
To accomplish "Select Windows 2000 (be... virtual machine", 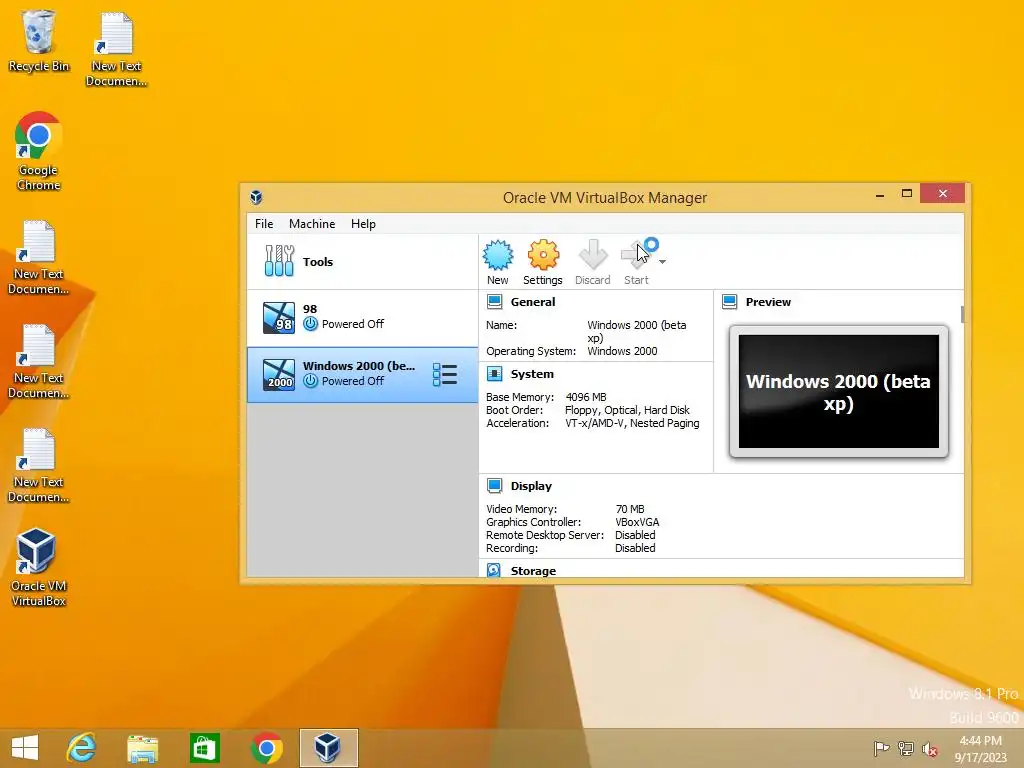I will 362,375.
